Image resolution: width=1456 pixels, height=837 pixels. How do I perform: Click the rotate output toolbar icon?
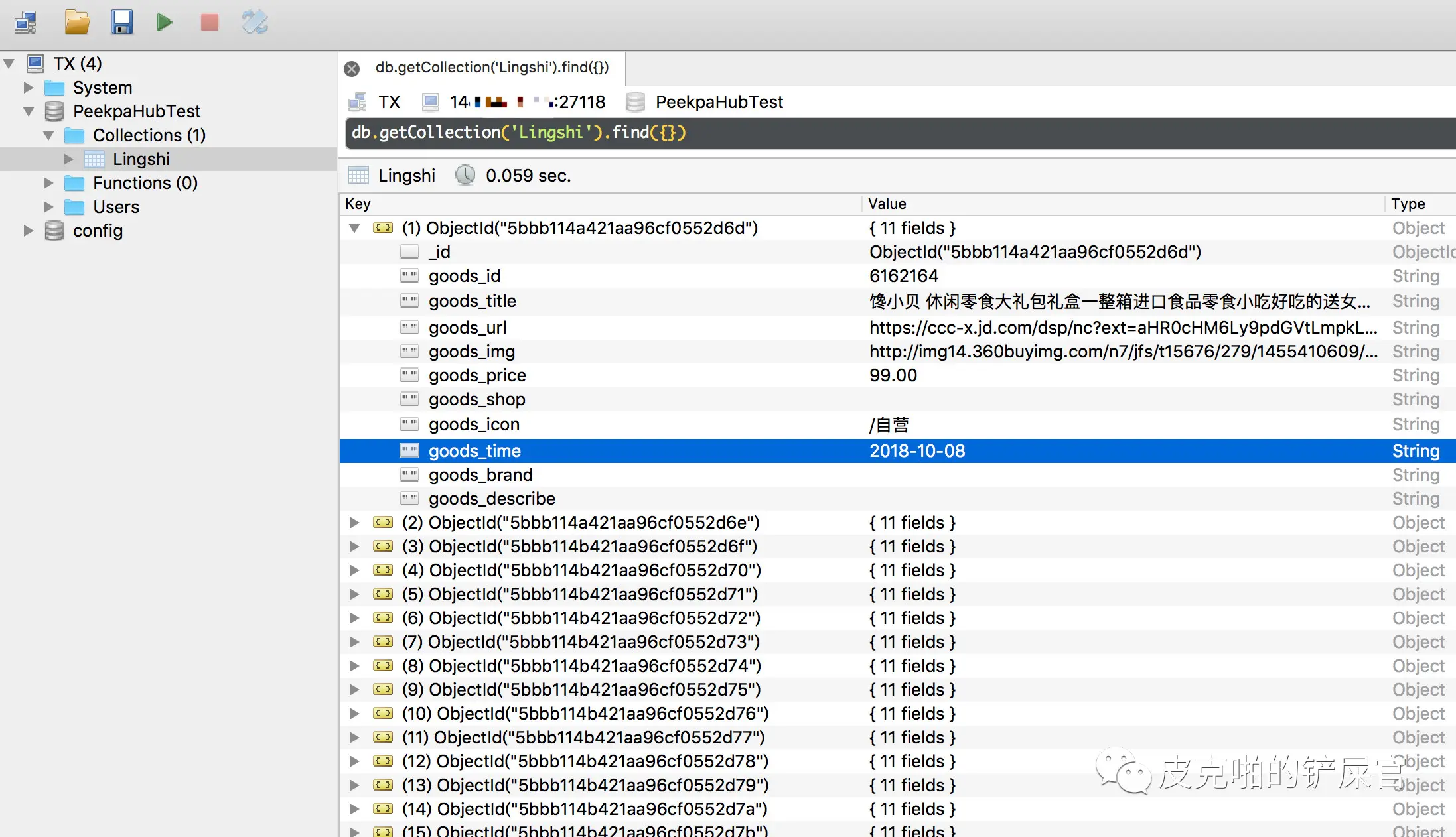(x=254, y=23)
